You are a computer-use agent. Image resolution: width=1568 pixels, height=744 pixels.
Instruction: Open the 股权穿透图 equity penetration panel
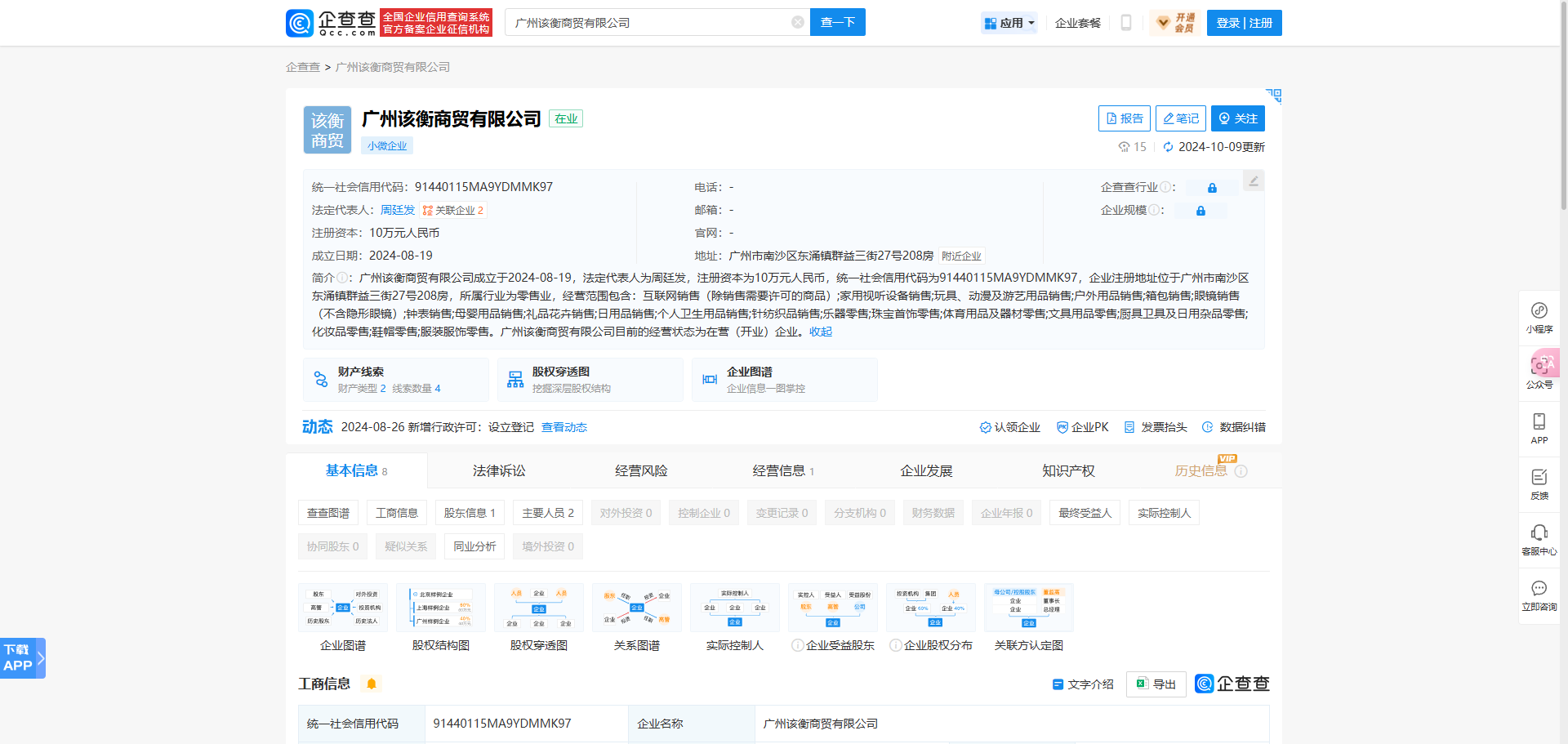pos(590,379)
